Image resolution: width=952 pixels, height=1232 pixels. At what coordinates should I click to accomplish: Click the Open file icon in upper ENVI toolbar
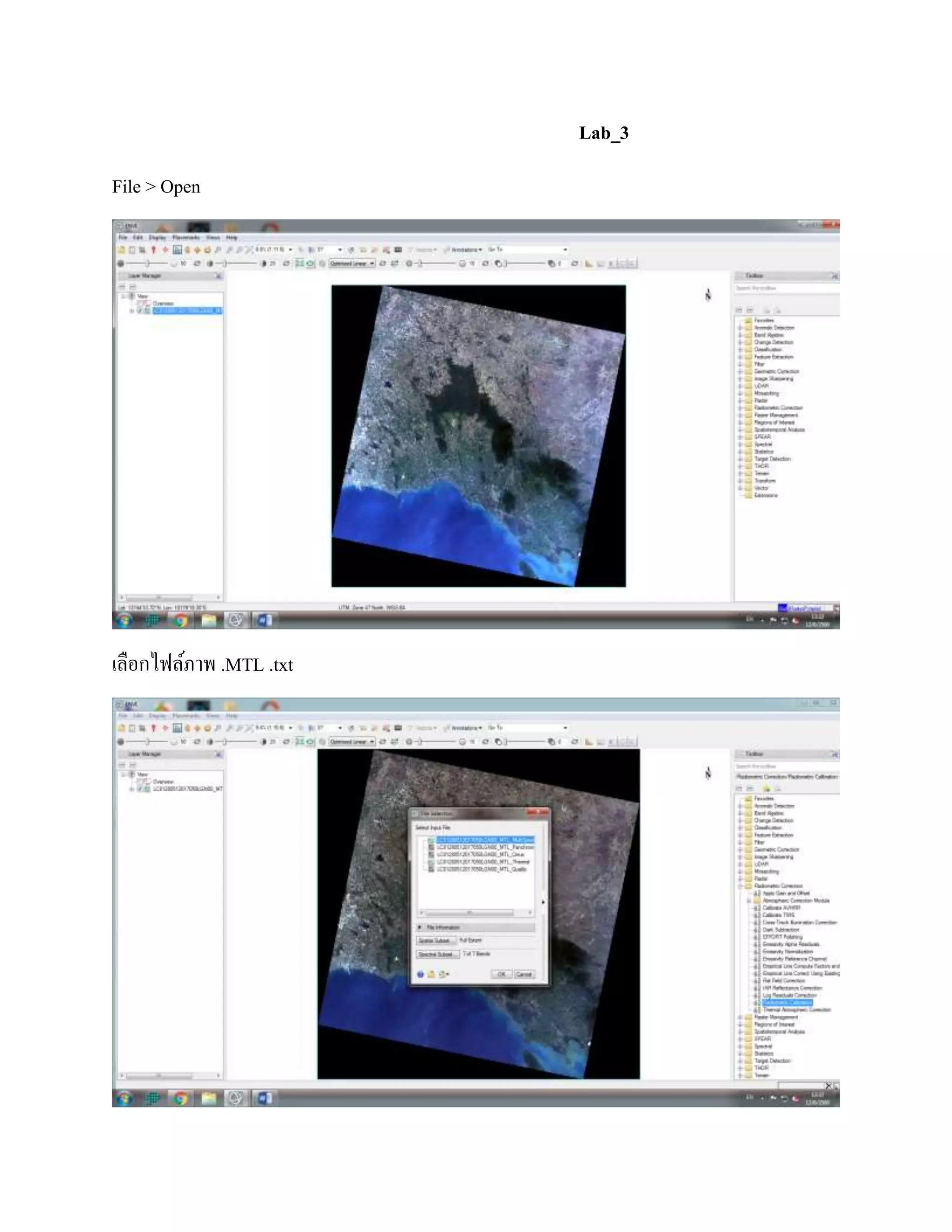(121, 249)
